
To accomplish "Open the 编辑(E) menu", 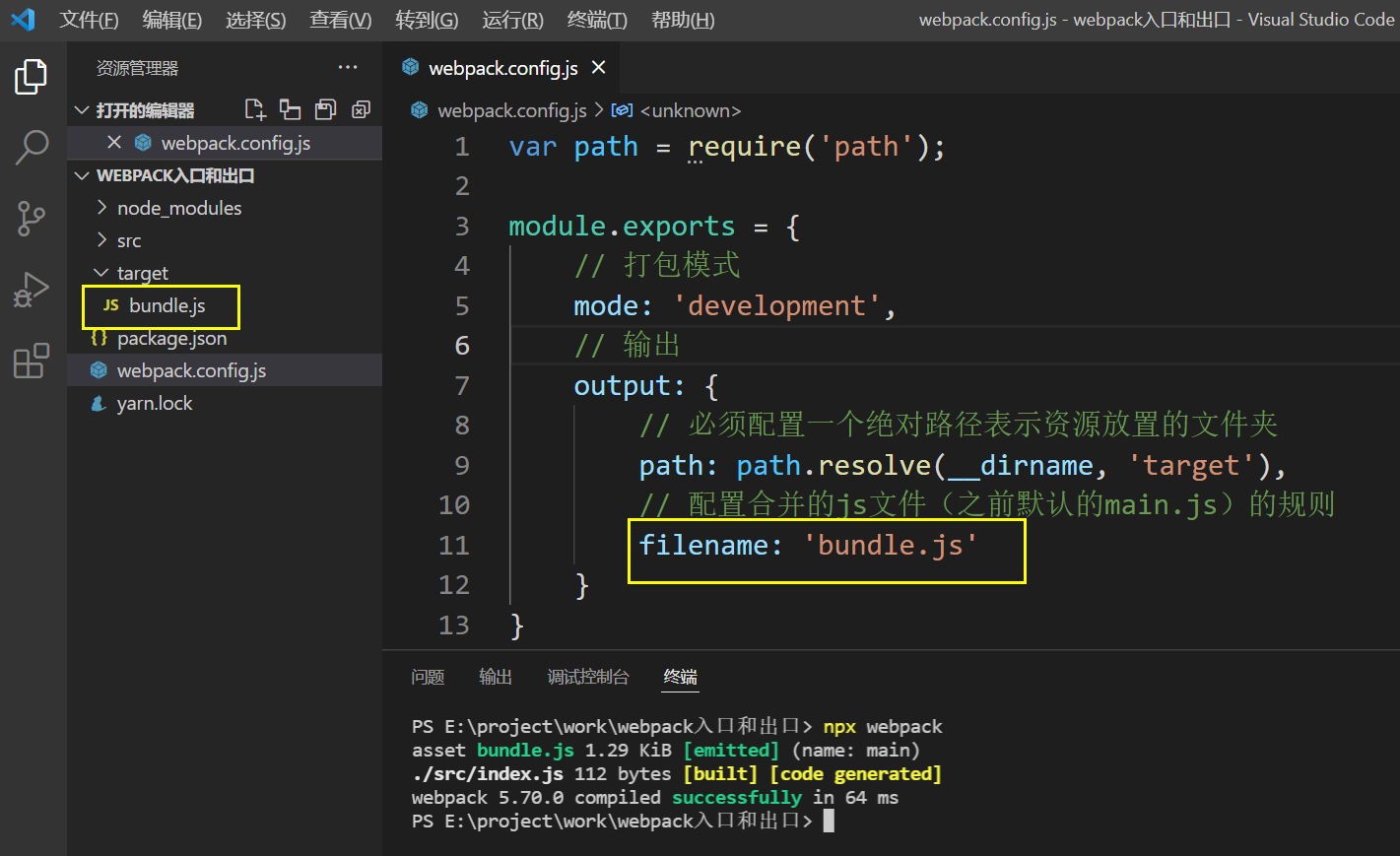I will pos(172,20).
